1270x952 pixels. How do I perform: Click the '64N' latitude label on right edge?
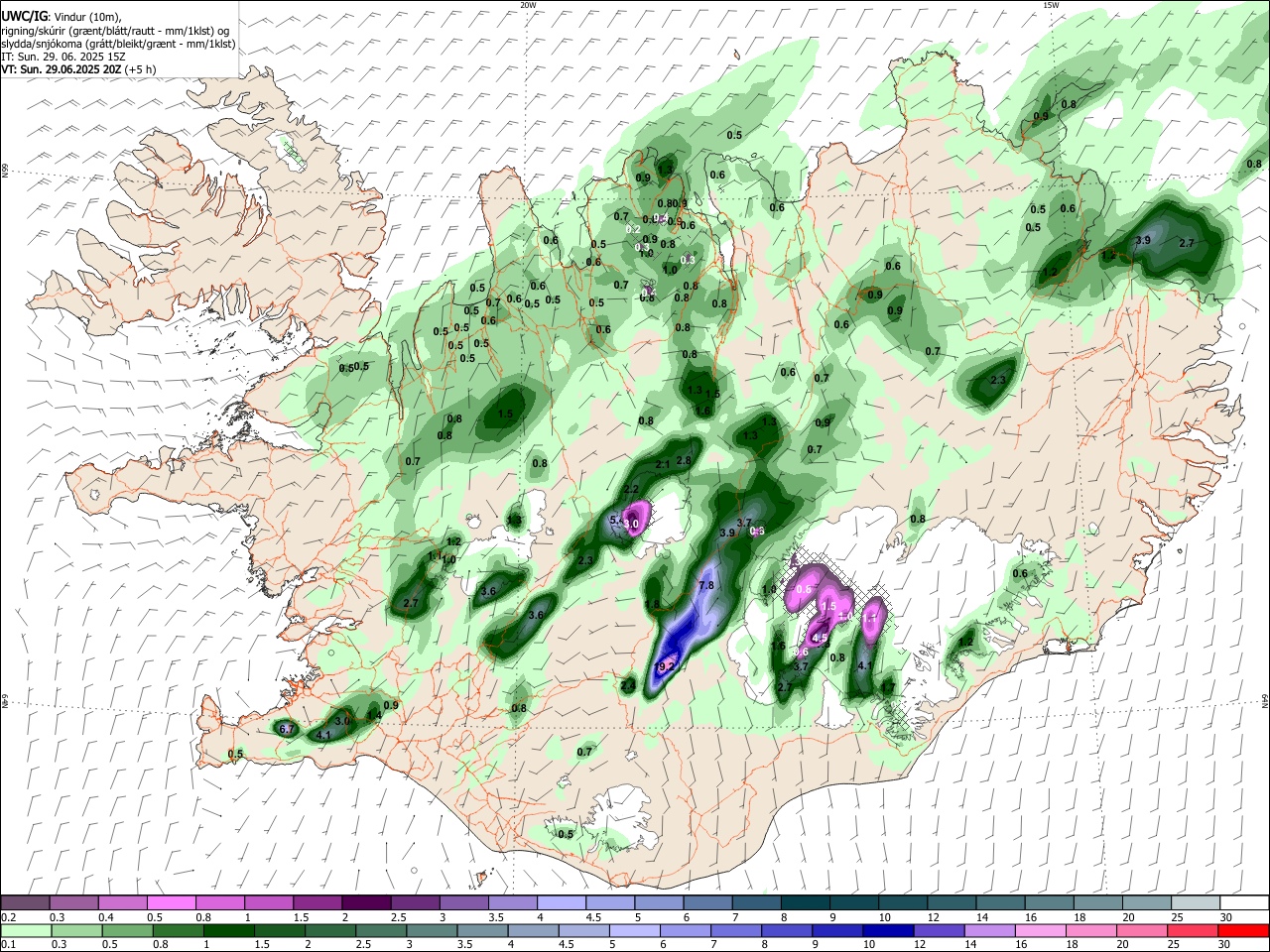[x=1265, y=700]
